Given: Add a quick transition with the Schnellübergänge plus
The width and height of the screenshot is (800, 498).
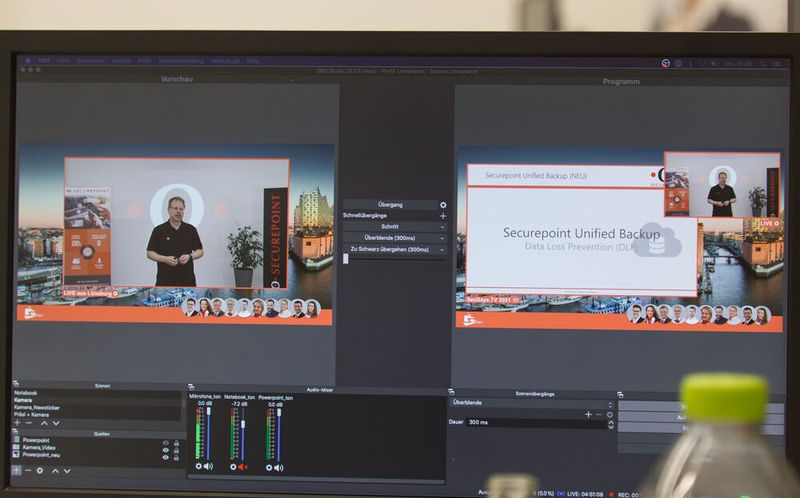Looking at the screenshot, I should 443,216.
